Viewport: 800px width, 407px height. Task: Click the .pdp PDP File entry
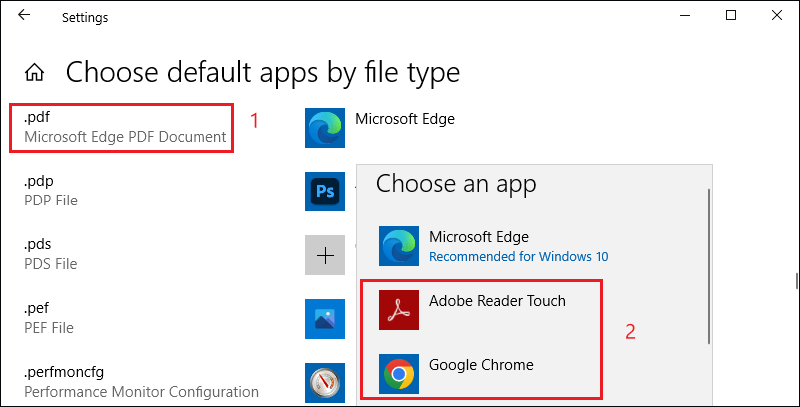click(51, 191)
